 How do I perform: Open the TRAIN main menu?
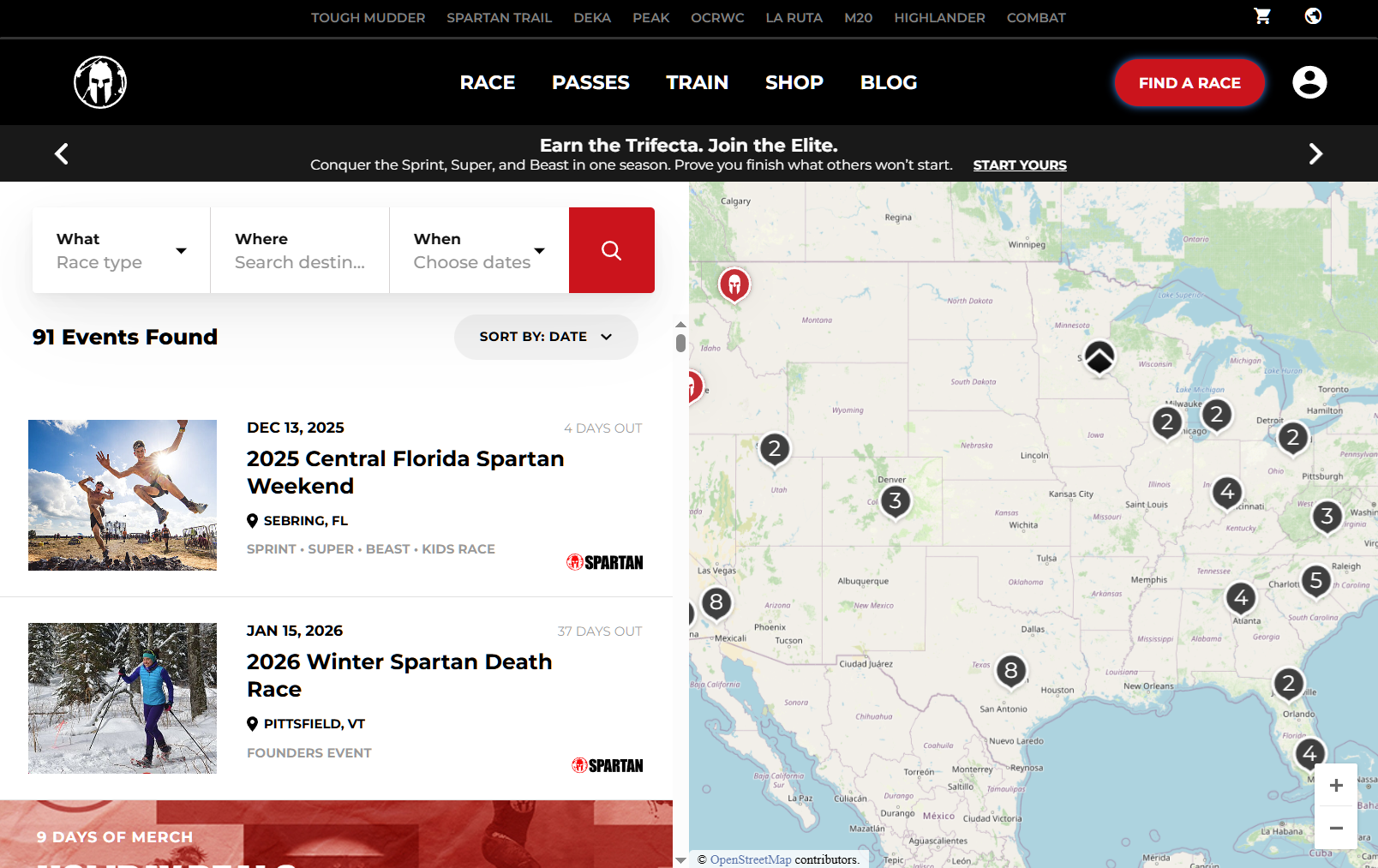point(698,82)
